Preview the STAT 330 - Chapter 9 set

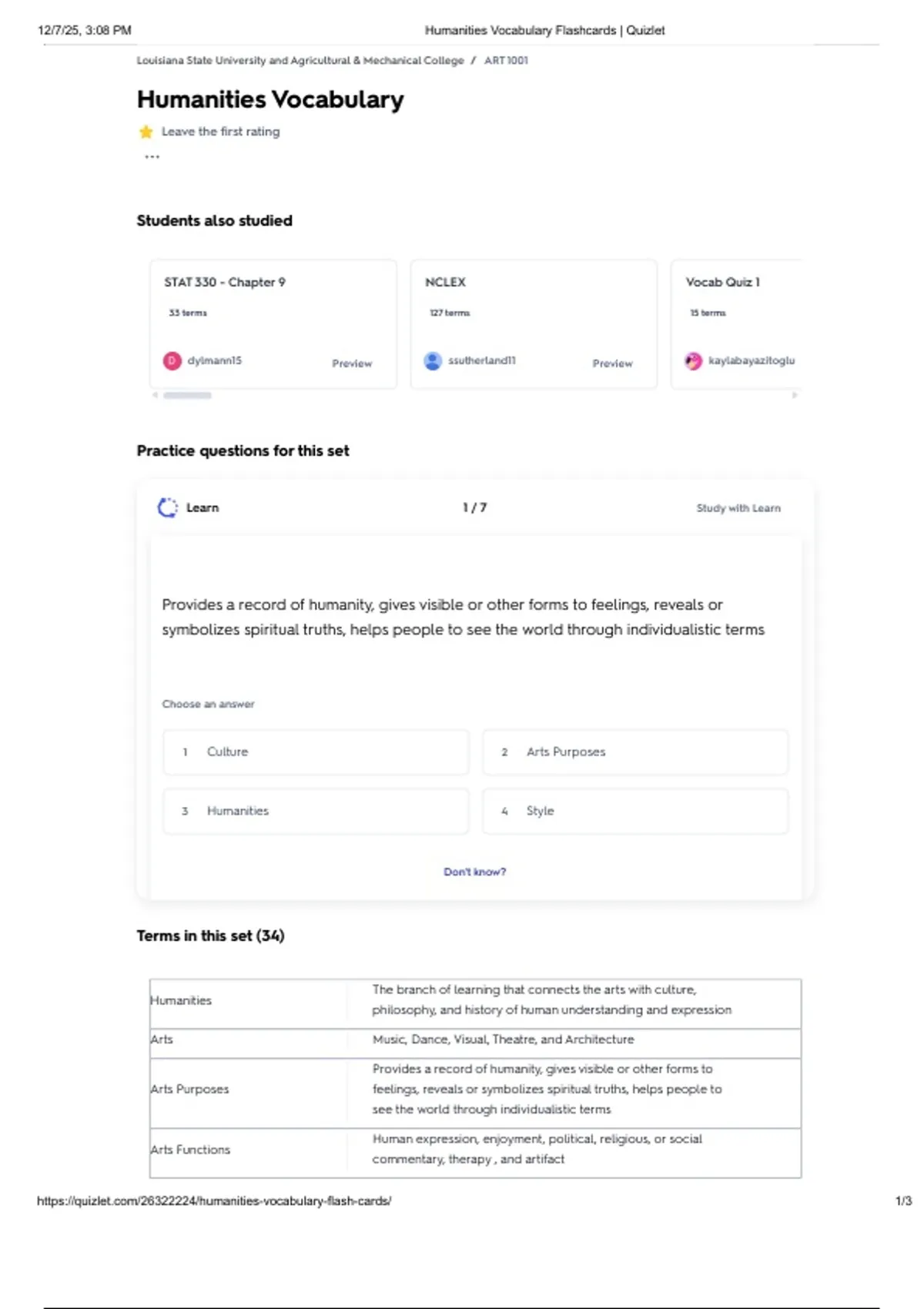pyautogui.click(x=352, y=363)
